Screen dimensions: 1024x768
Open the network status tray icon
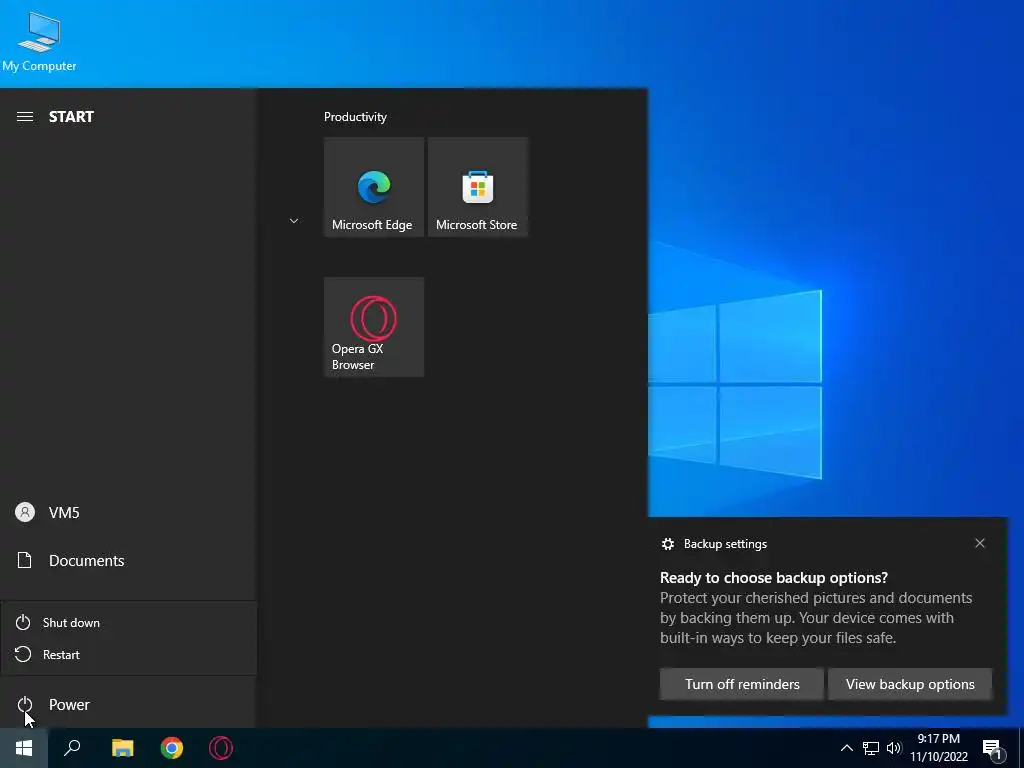[x=871, y=748]
